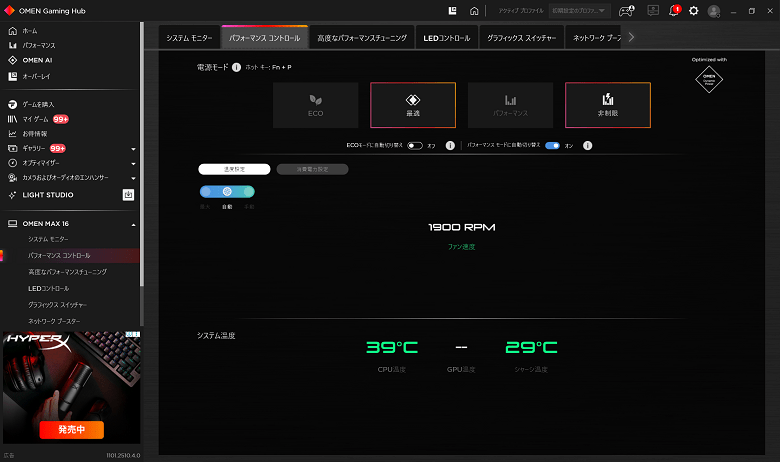The width and height of the screenshot is (780, 462).
Task: Switch to グラフィックス スイッチャー tab
Action: click(x=521, y=38)
